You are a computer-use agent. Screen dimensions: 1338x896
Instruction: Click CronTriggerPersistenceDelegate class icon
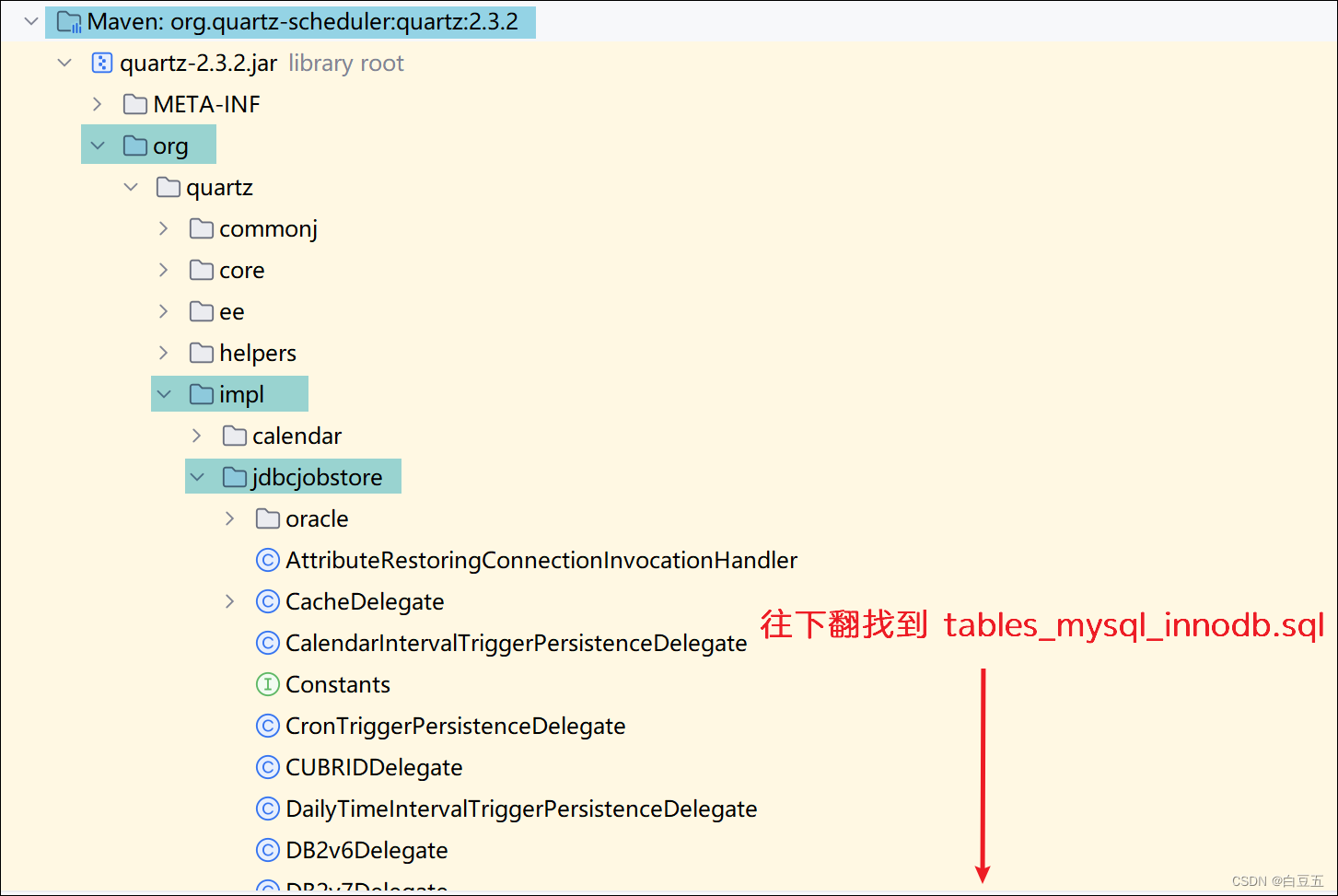coord(268,726)
